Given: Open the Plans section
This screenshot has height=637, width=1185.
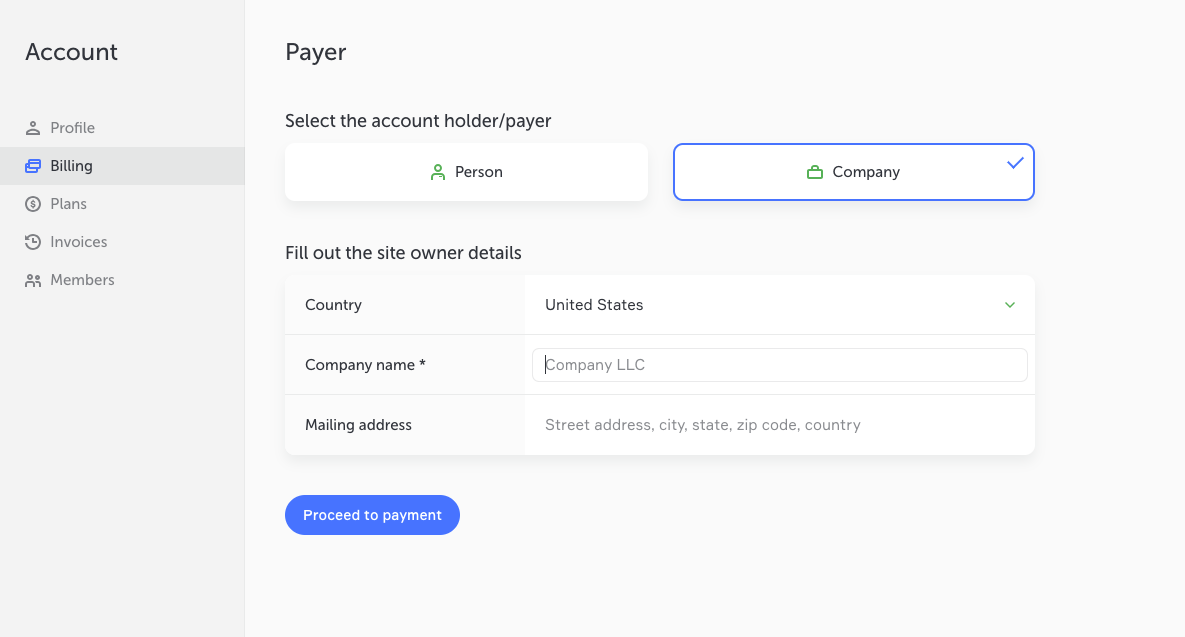Looking at the screenshot, I should (69, 204).
